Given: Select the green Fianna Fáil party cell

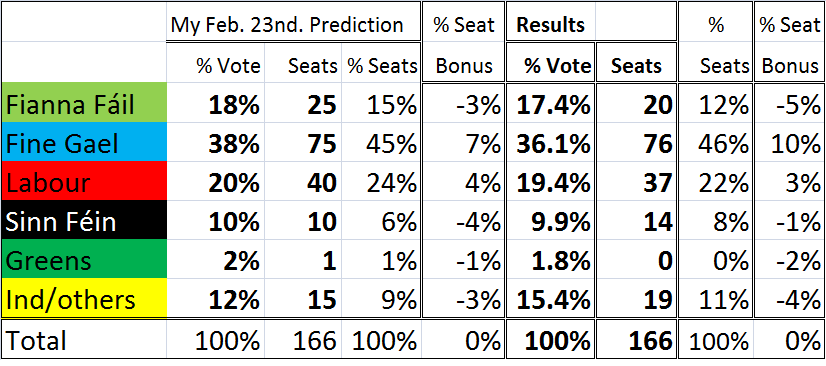Looking at the screenshot, I should (x=84, y=102).
